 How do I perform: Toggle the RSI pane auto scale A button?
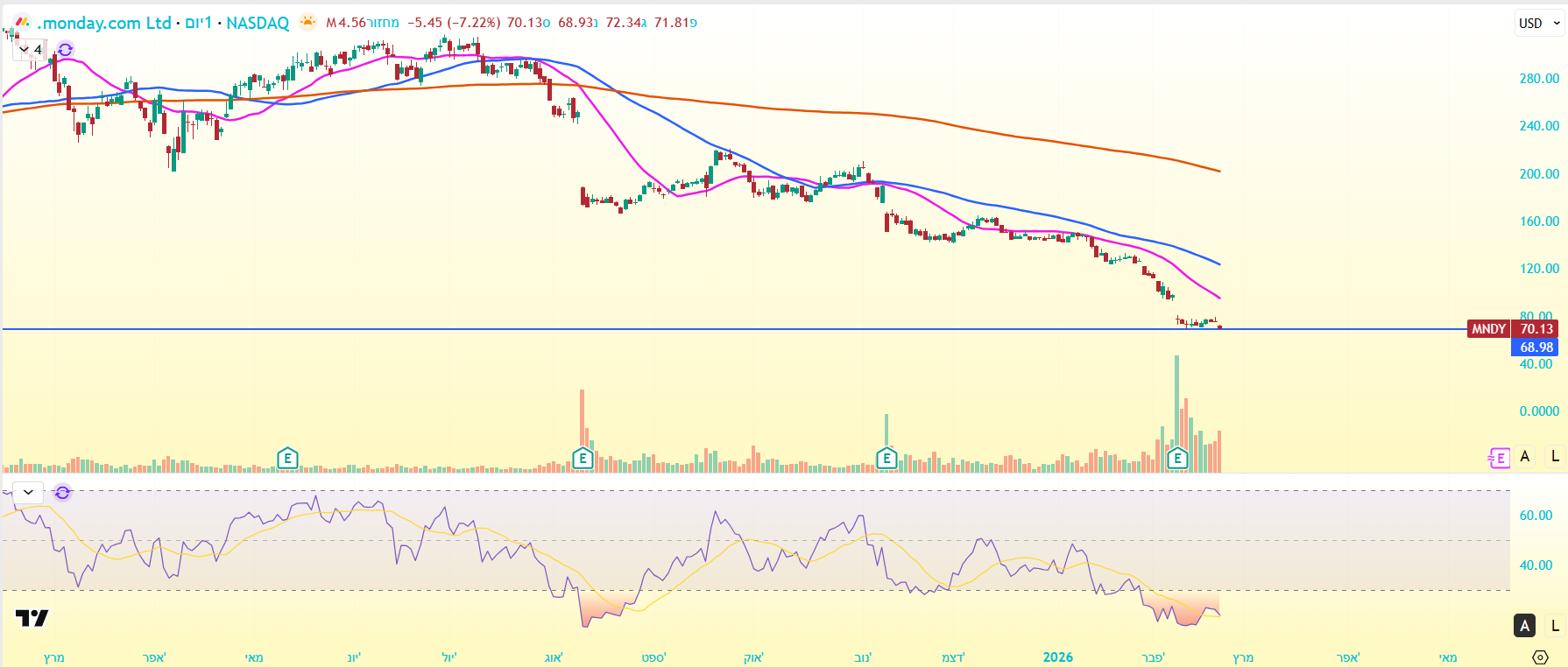[x=1525, y=625]
